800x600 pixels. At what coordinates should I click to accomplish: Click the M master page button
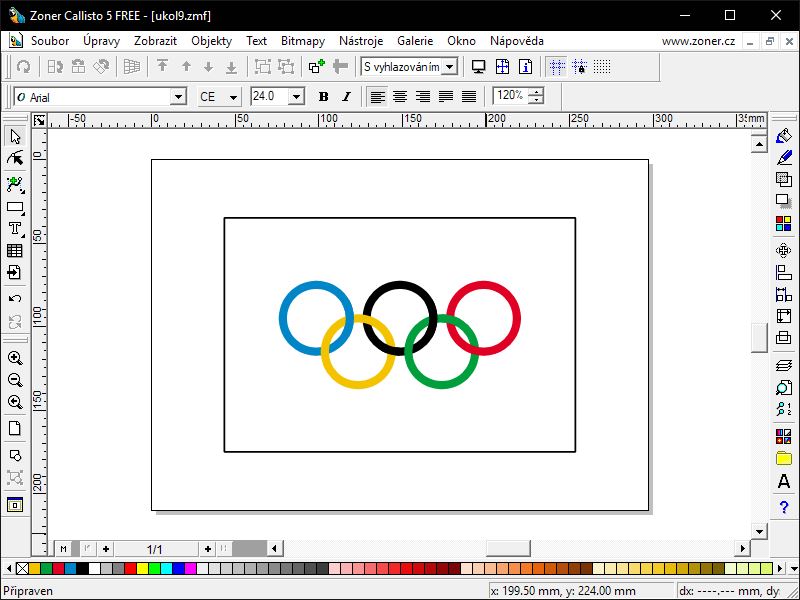pyautogui.click(x=63, y=549)
